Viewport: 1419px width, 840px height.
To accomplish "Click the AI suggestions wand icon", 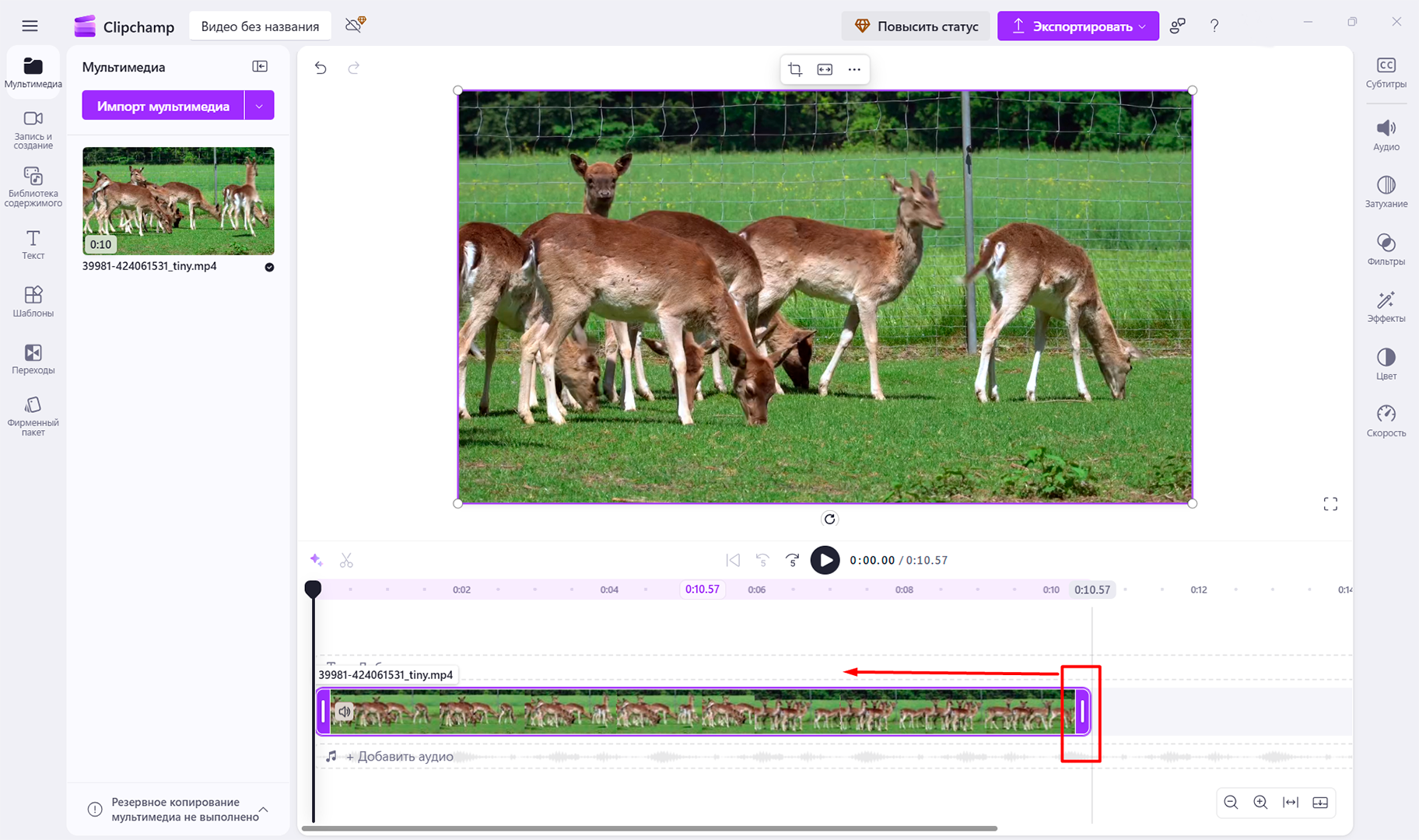I will click(316, 560).
